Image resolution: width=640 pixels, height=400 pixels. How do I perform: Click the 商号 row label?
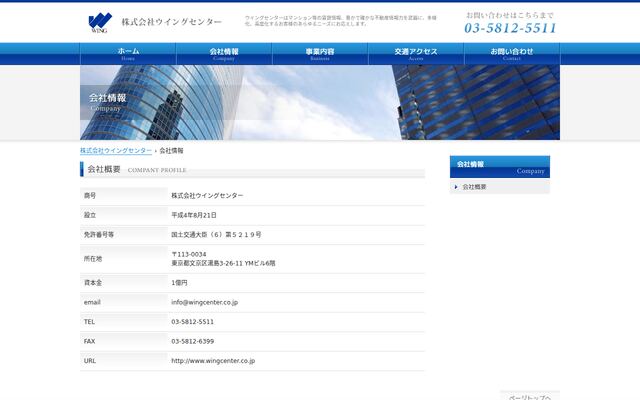pyautogui.click(x=90, y=196)
